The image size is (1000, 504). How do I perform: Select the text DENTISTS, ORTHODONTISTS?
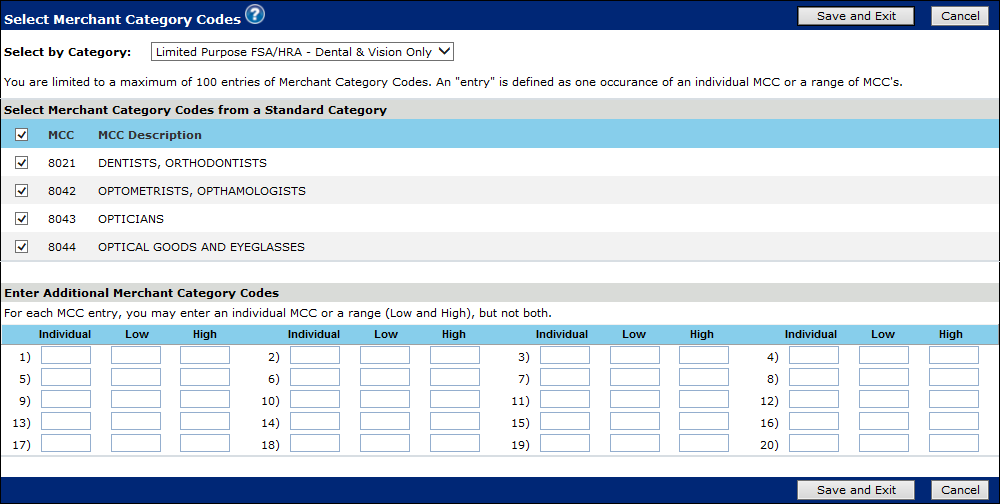[182, 163]
